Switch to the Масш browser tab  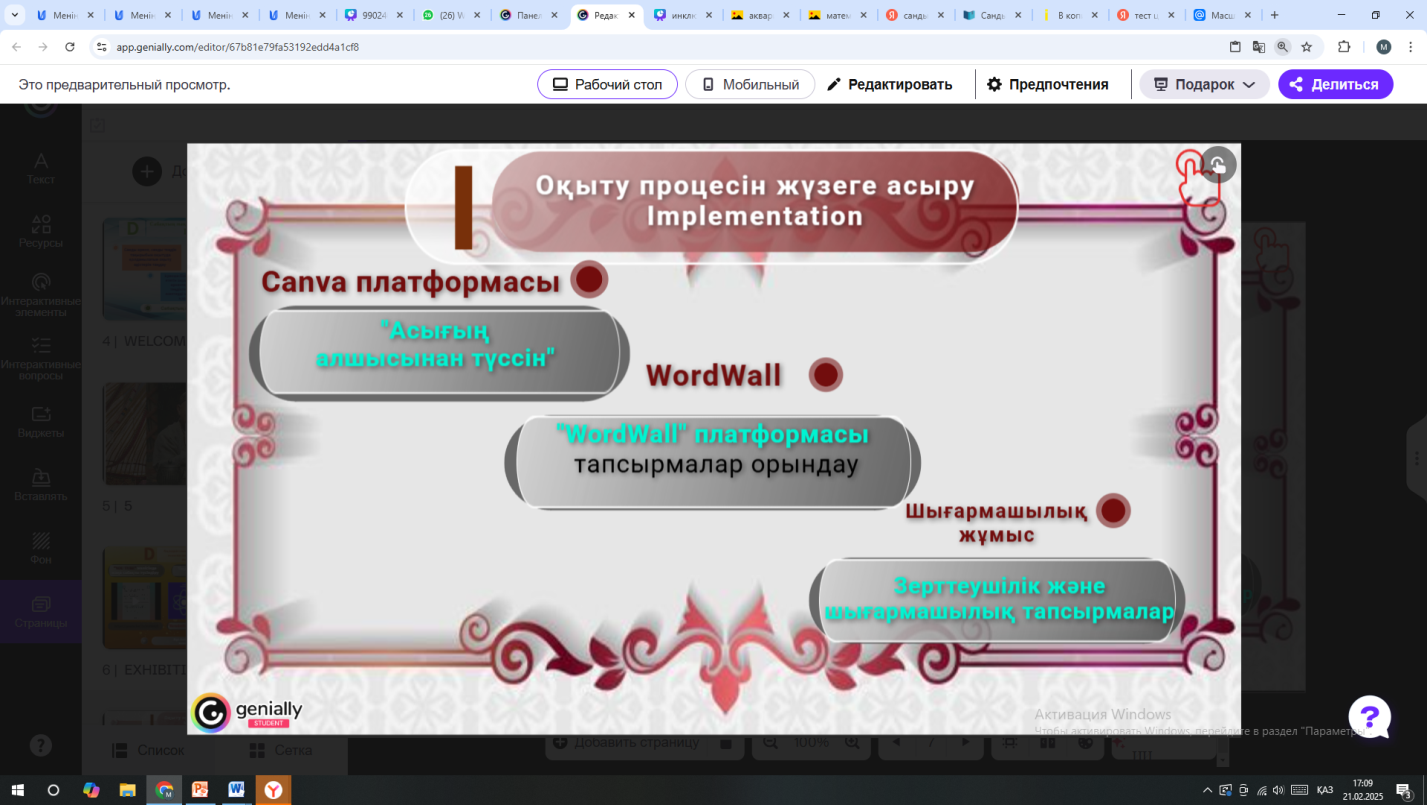coord(1224,15)
